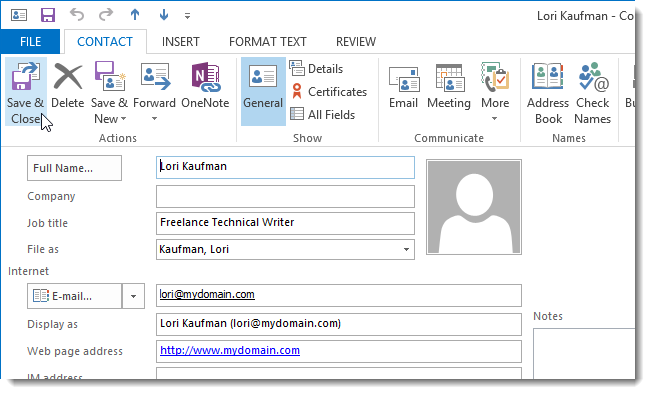
Task: Open the REVIEW tab
Action: point(356,41)
